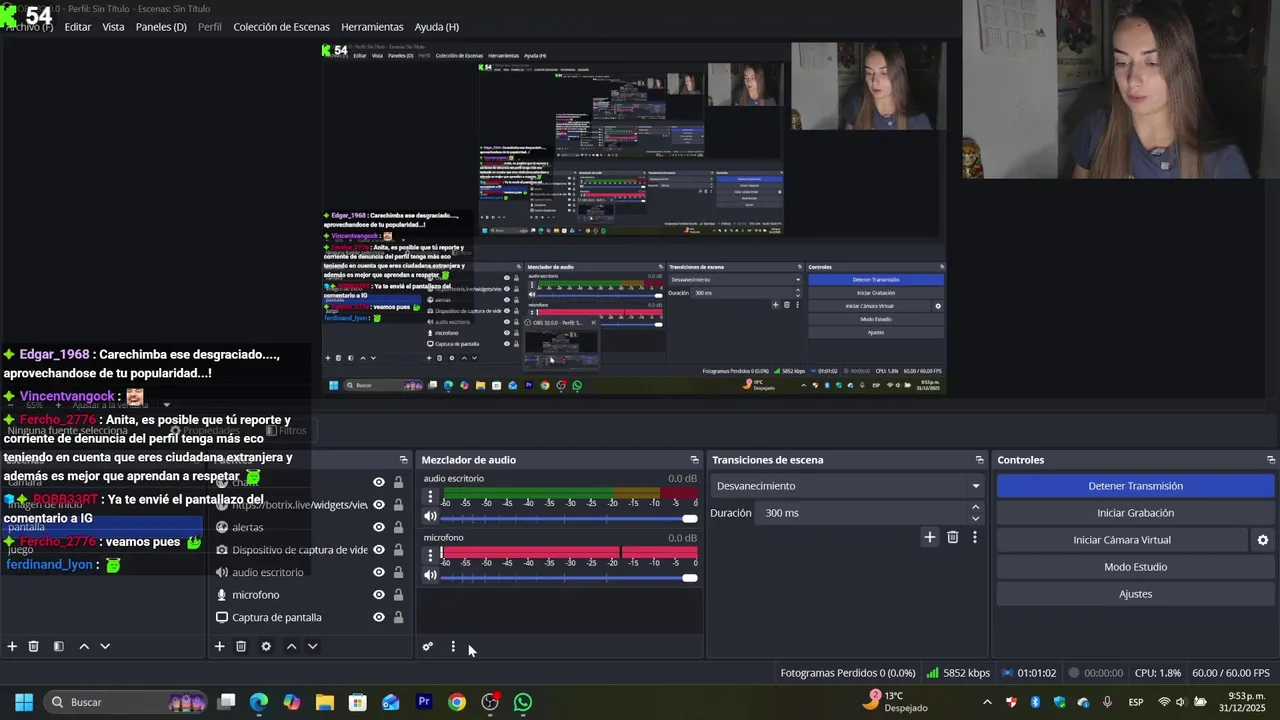Open virtual camera settings gear

[1263, 540]
